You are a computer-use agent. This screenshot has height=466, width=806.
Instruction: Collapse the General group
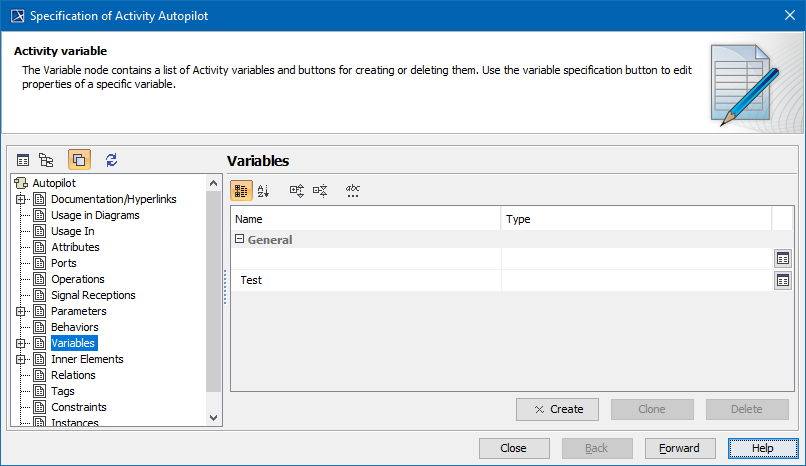240,240
